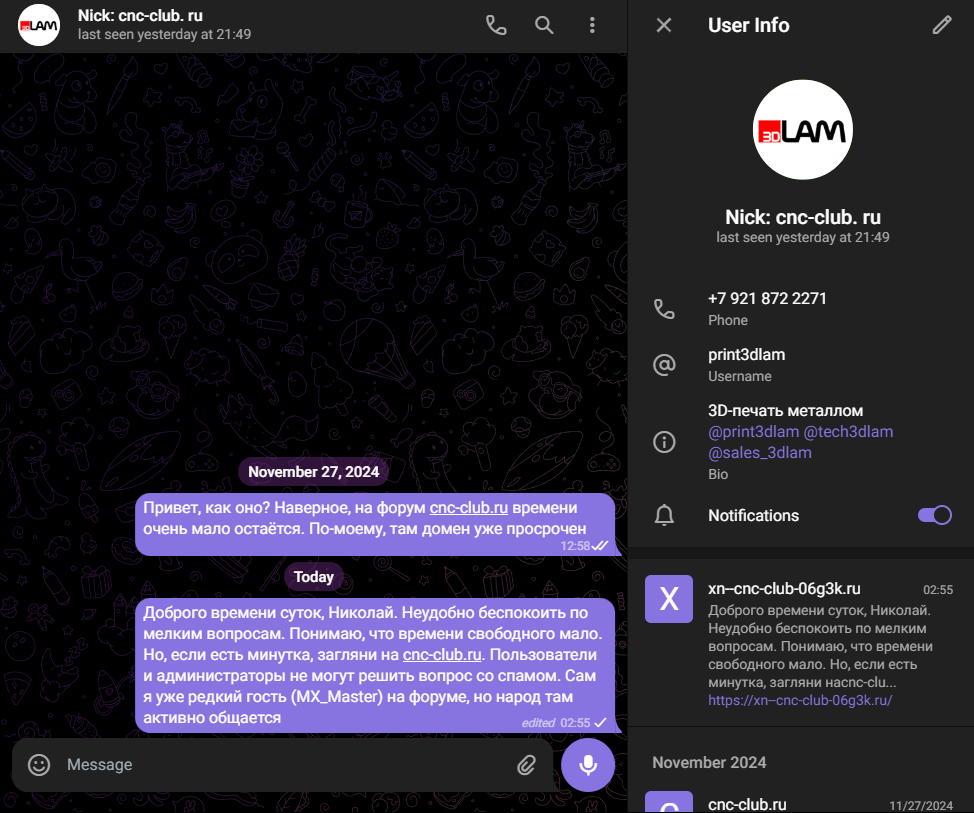Open the cnc-club.ru link in November 27 message
Viewport: 974px width, 813px height.
pos(469,507)
